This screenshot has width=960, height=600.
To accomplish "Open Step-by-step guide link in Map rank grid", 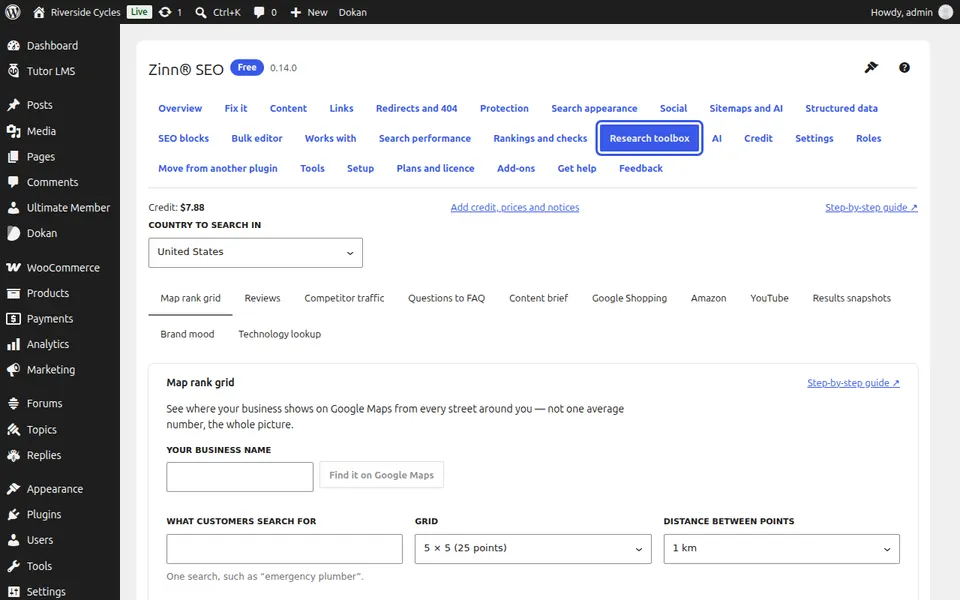I will point(853,383).
